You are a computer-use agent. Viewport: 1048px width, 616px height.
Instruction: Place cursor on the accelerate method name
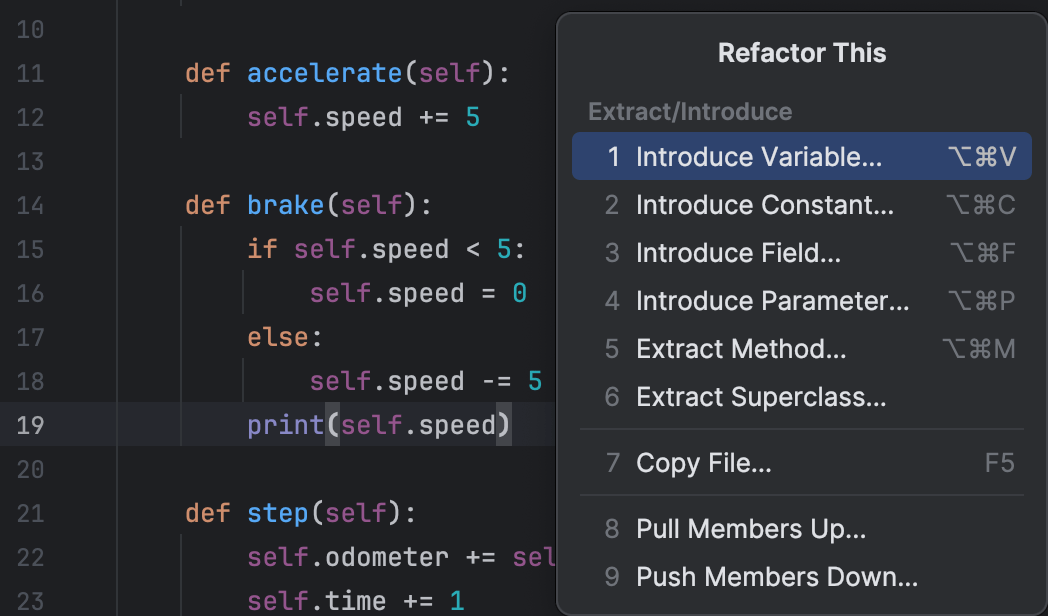(x=324, y=74)
